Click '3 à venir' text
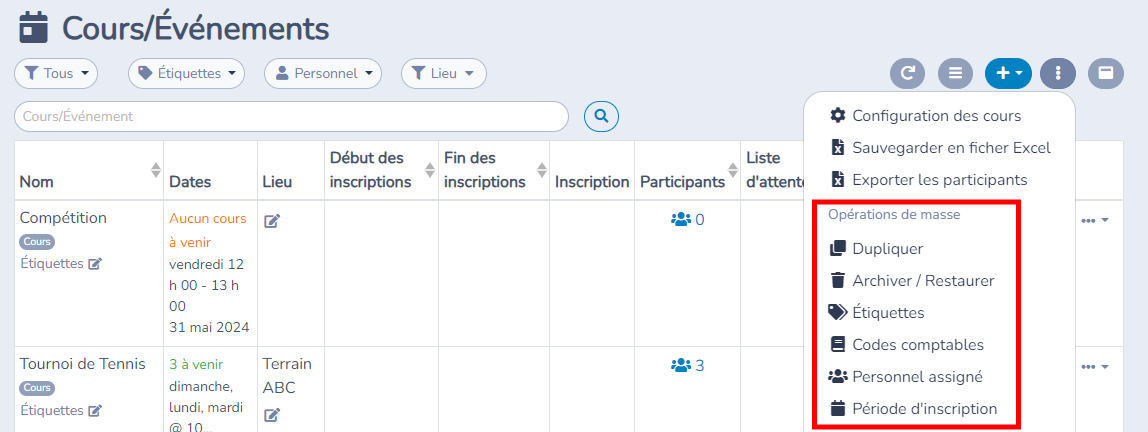Screen dimensions: 1148x432 196,364
